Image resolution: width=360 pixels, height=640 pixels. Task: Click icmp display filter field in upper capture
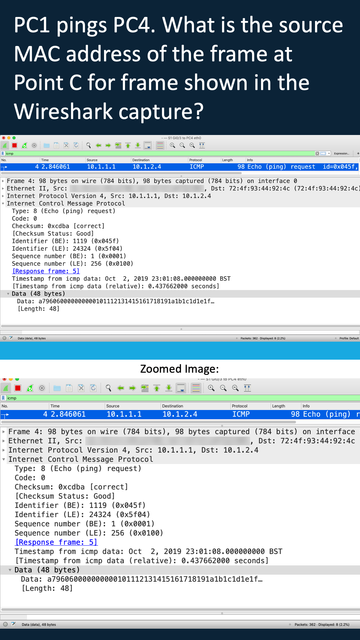click(x=159, y=153)
